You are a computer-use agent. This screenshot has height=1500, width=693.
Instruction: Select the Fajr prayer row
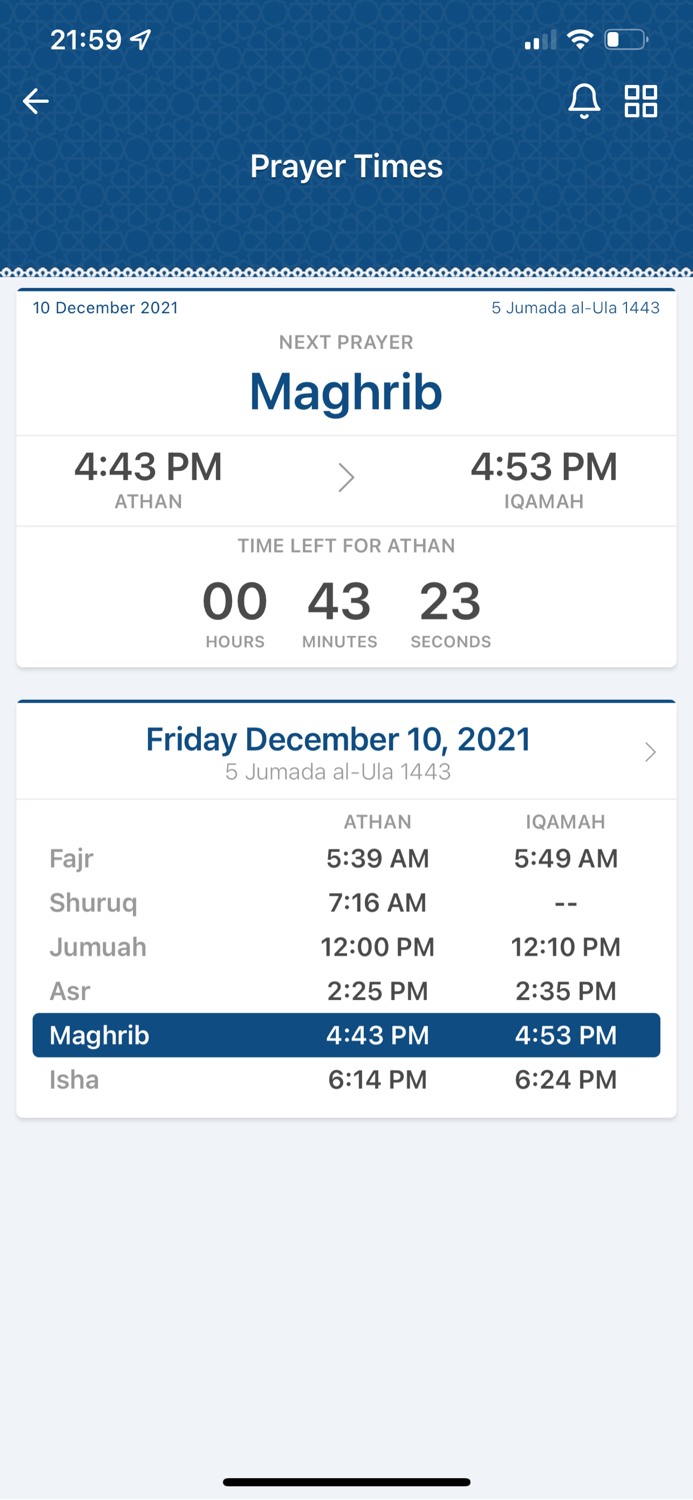coord(346,858)
